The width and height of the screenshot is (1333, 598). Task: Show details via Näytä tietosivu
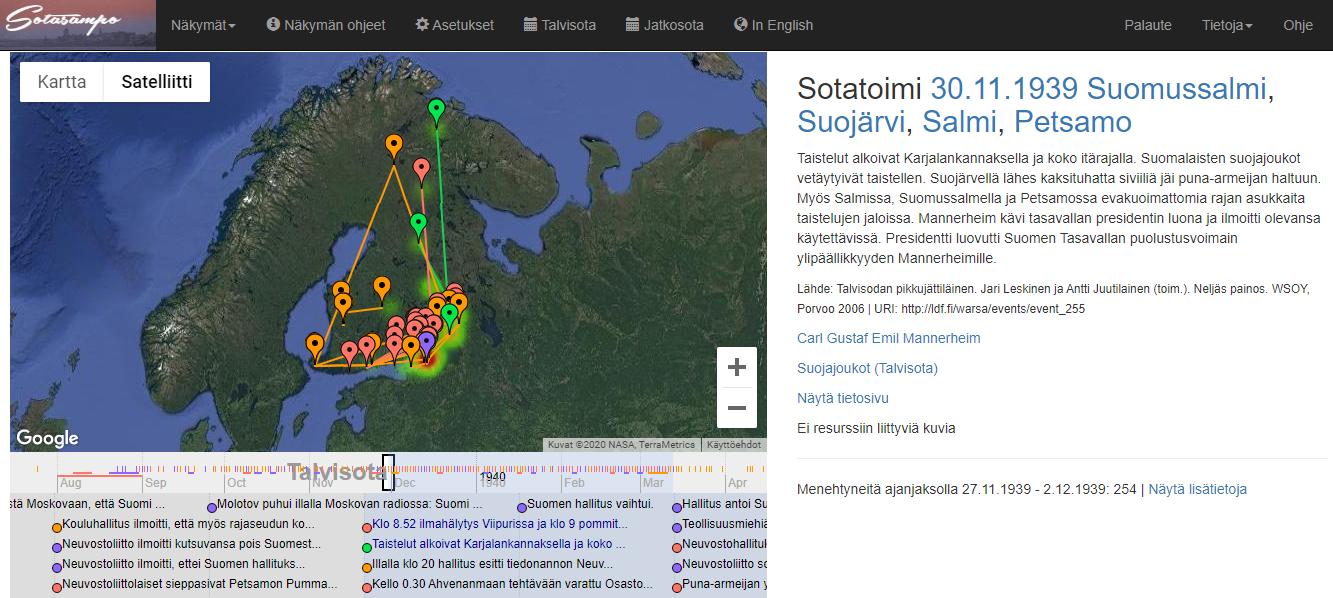point(842,398)
